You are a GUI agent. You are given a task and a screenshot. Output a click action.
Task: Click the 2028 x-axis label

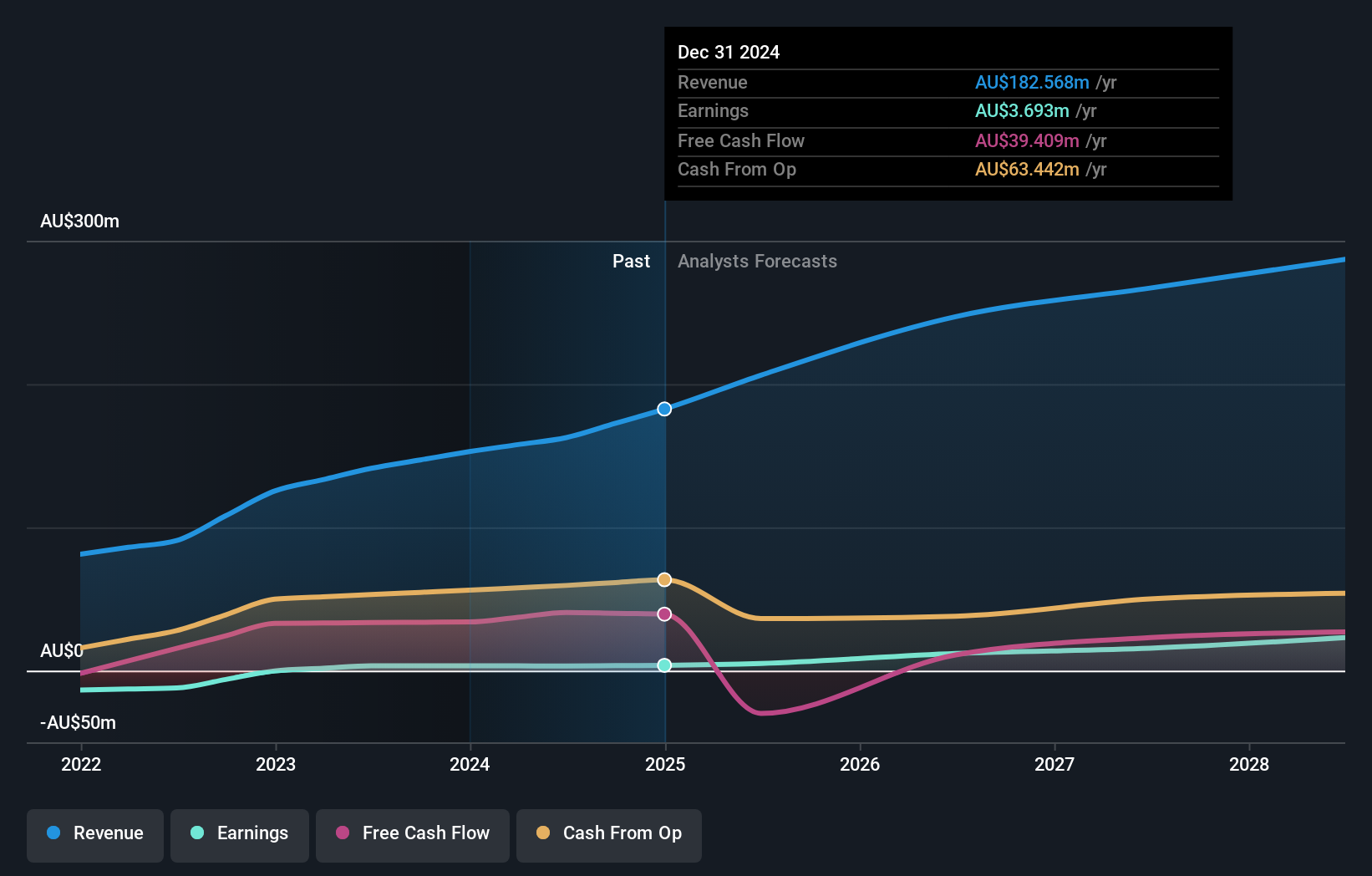(x=1249, y=764)
